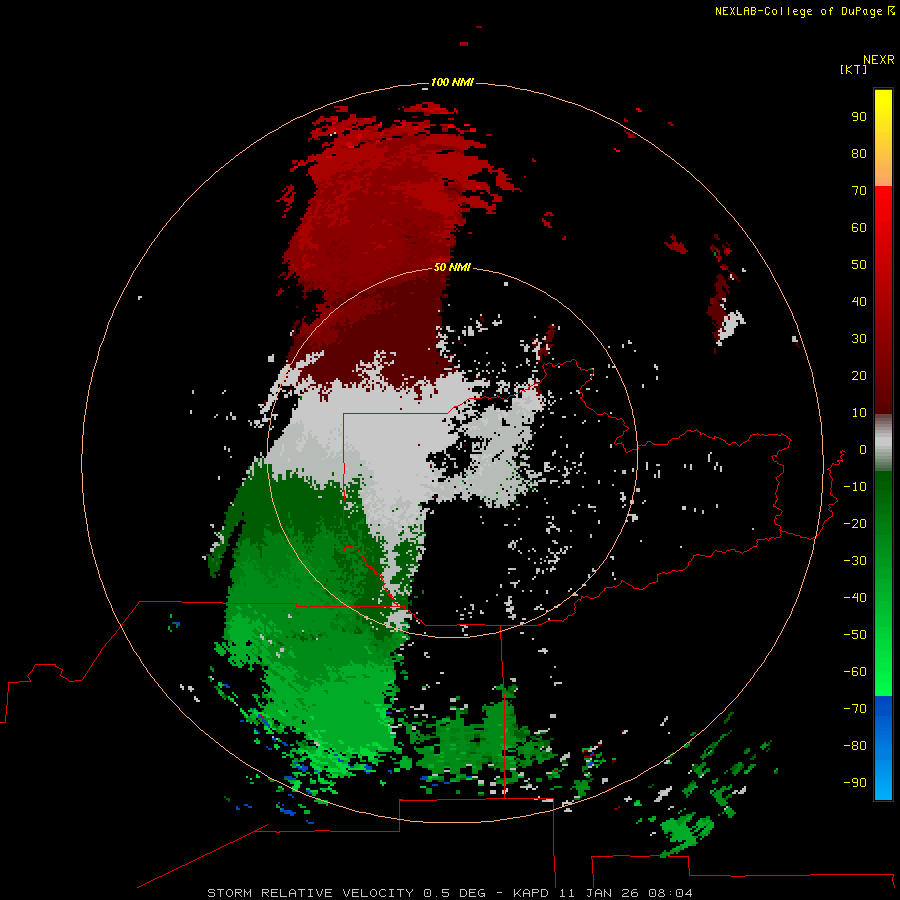The height and width of the screenshot is (900, 900).
Task: Click the -60 value on the velocity scale
Action: click(x=855, y=672)
